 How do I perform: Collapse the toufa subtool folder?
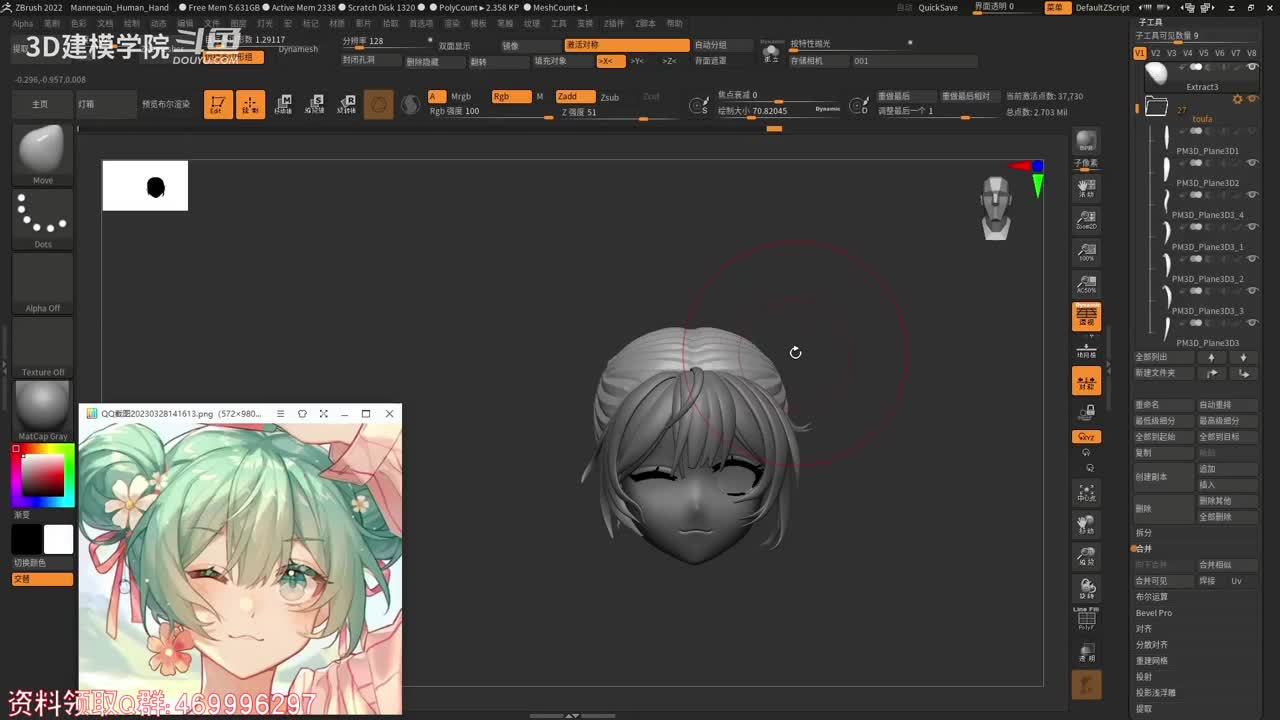tap(1157, 106)
